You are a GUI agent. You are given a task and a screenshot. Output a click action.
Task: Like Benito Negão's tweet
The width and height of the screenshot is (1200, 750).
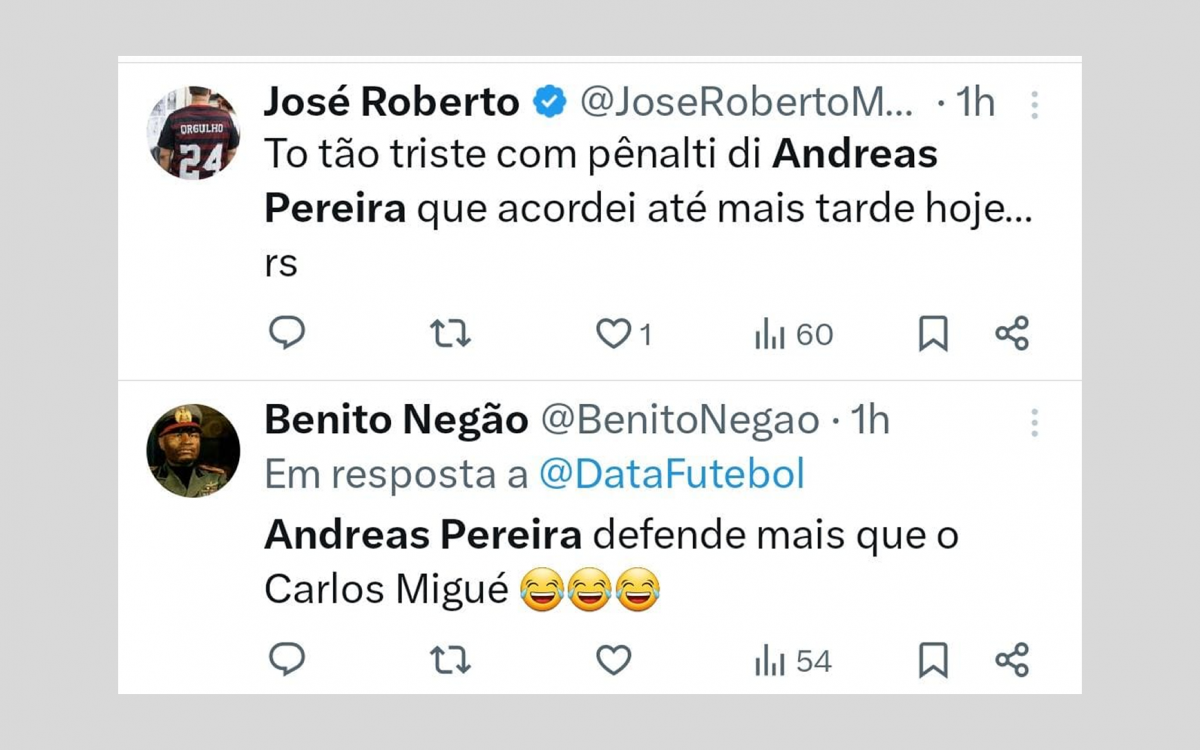coord(614,658)
